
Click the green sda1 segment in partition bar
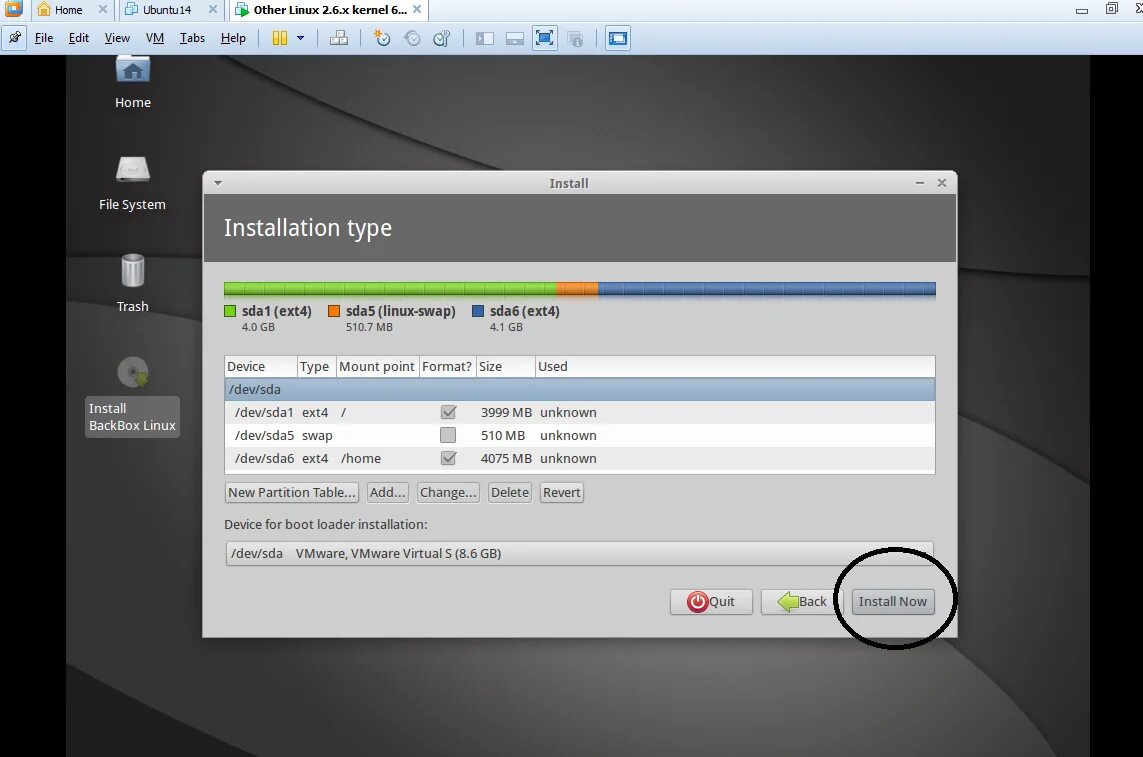pyautogui.click(x=390, y=290)
